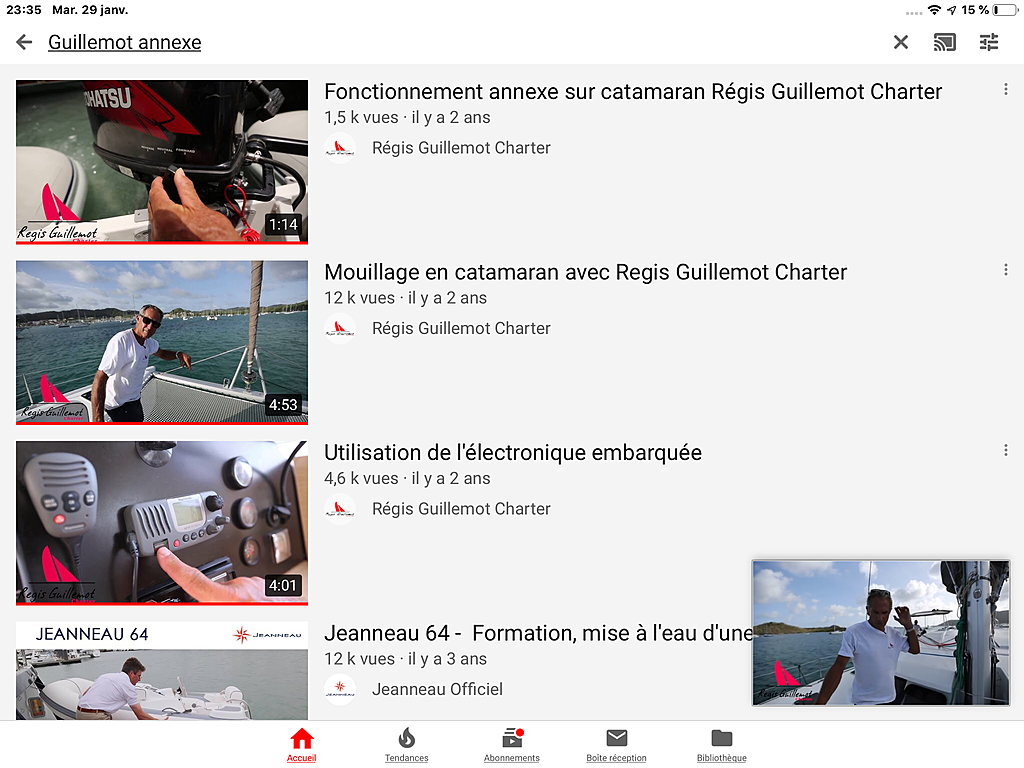Tap the 23:35 clock in status bar
The height and width of the screenshot is (768, 1024).
(x=24, y=10)
